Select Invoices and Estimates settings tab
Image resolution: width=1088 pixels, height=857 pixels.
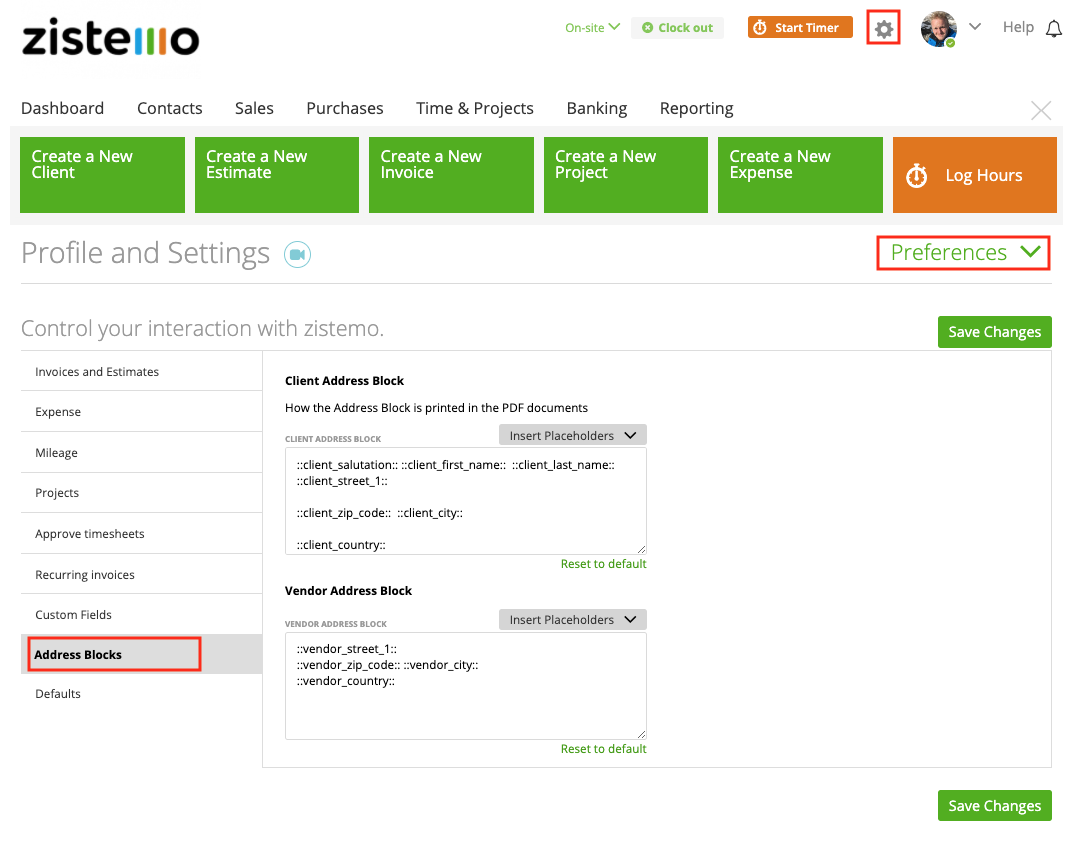(142, 371)
